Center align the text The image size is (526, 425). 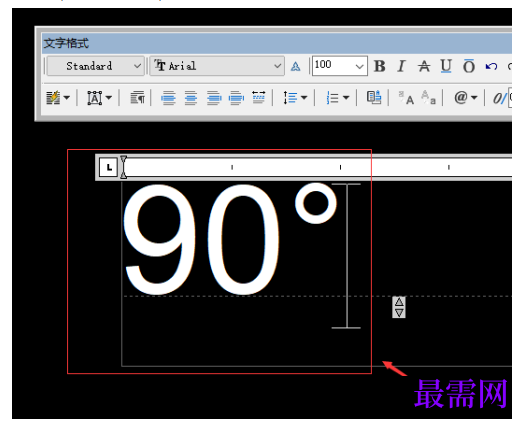(191, 98)
